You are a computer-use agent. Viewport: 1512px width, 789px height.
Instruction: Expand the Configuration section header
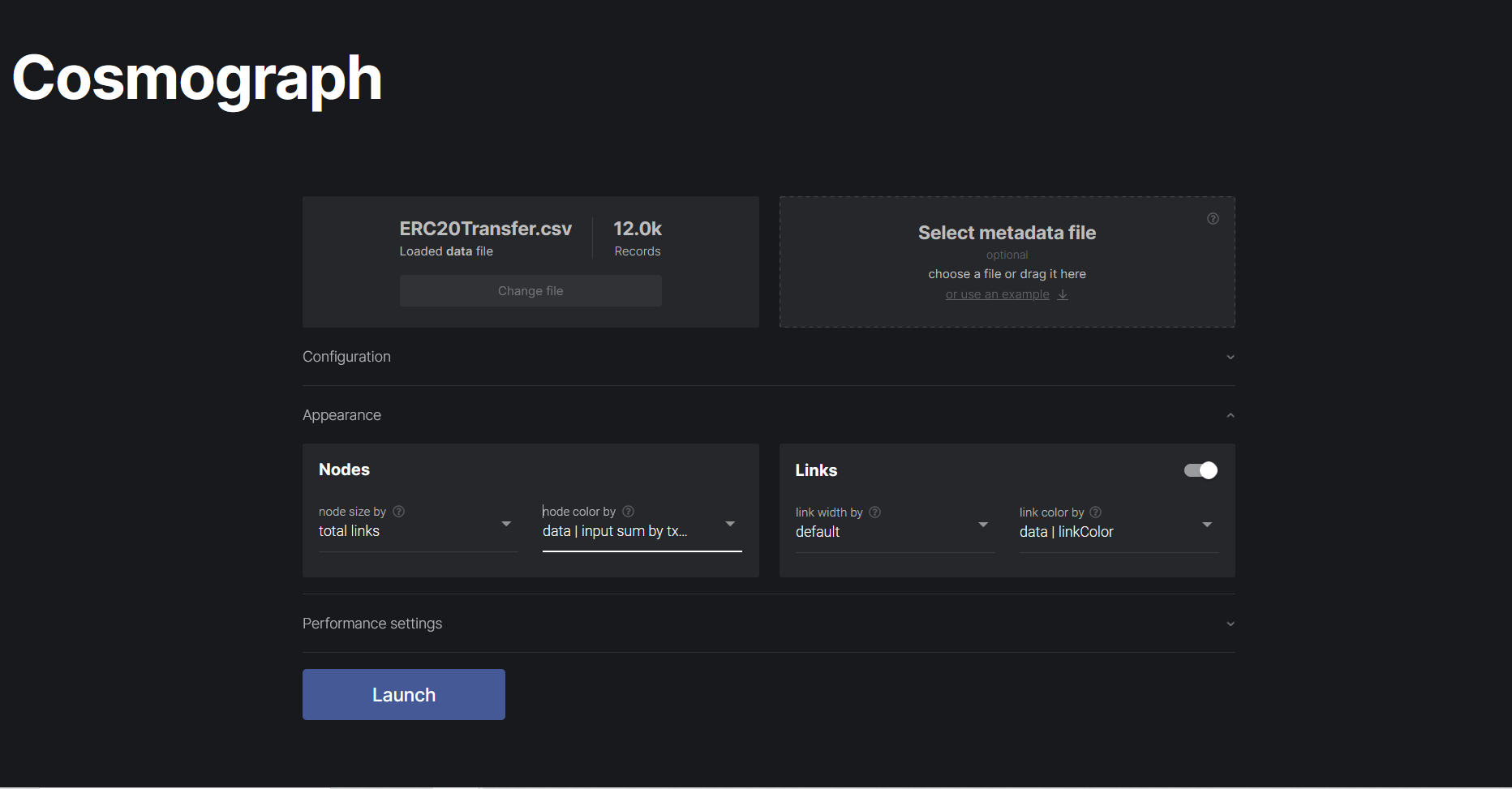(x=347, y=357)
